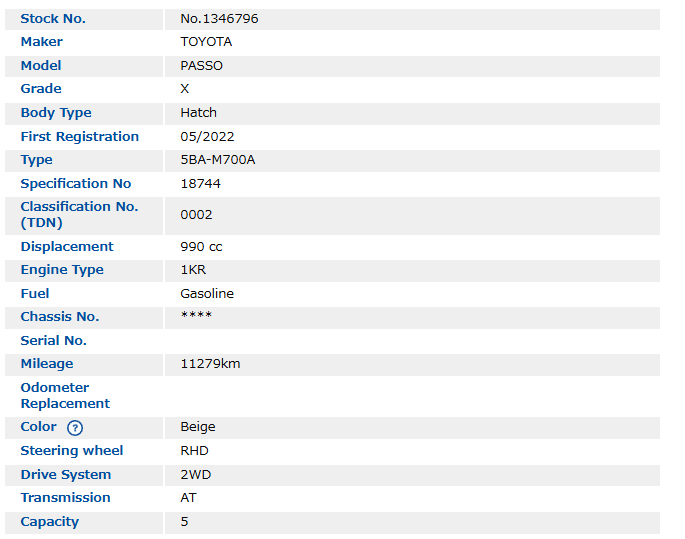Click the masked chassis number asterisks
This screenshot has height=539, width=685.
pyautogui.click(x=196, y=317)
